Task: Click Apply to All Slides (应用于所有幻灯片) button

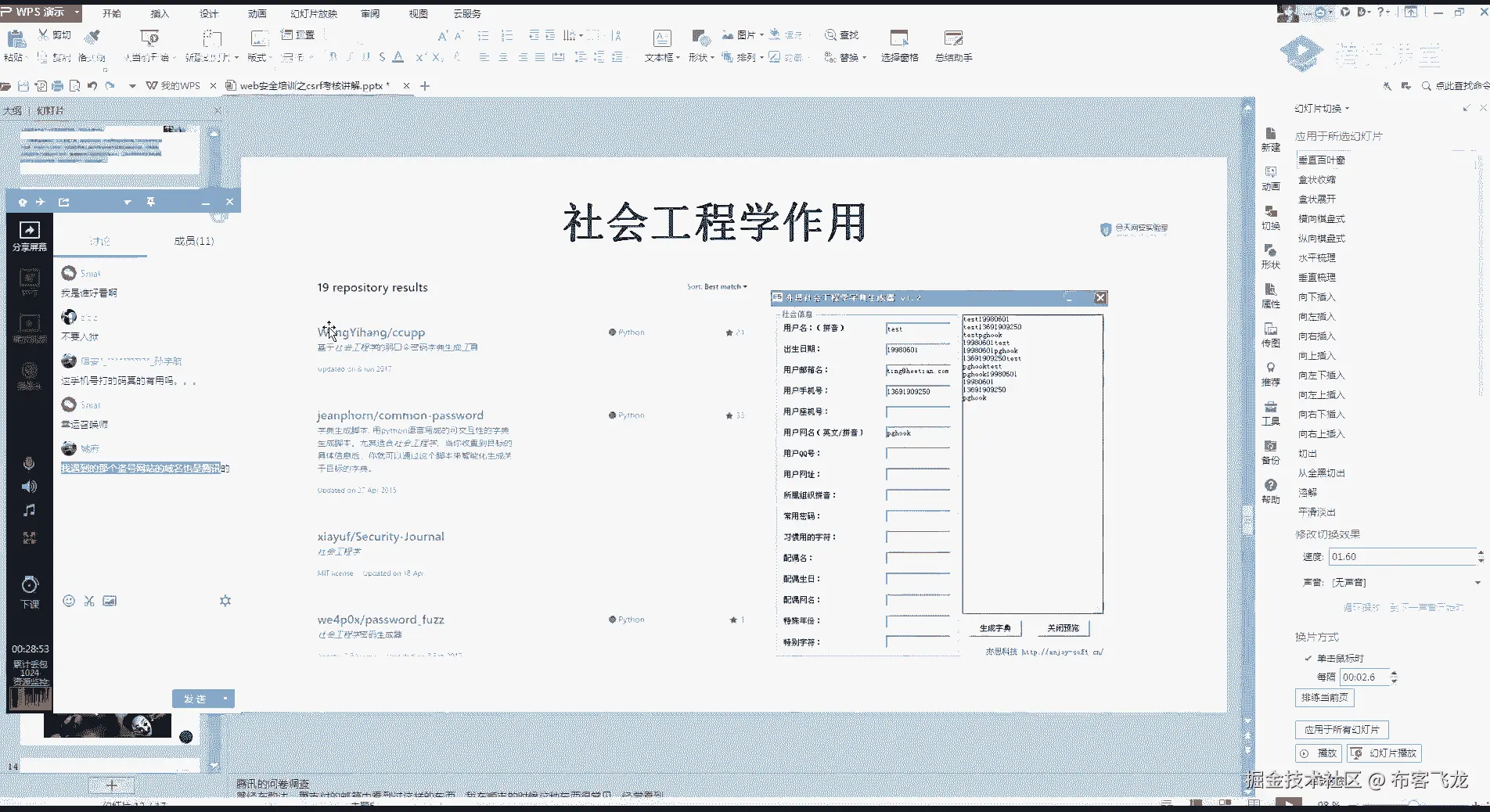Action: [1341, 729]
